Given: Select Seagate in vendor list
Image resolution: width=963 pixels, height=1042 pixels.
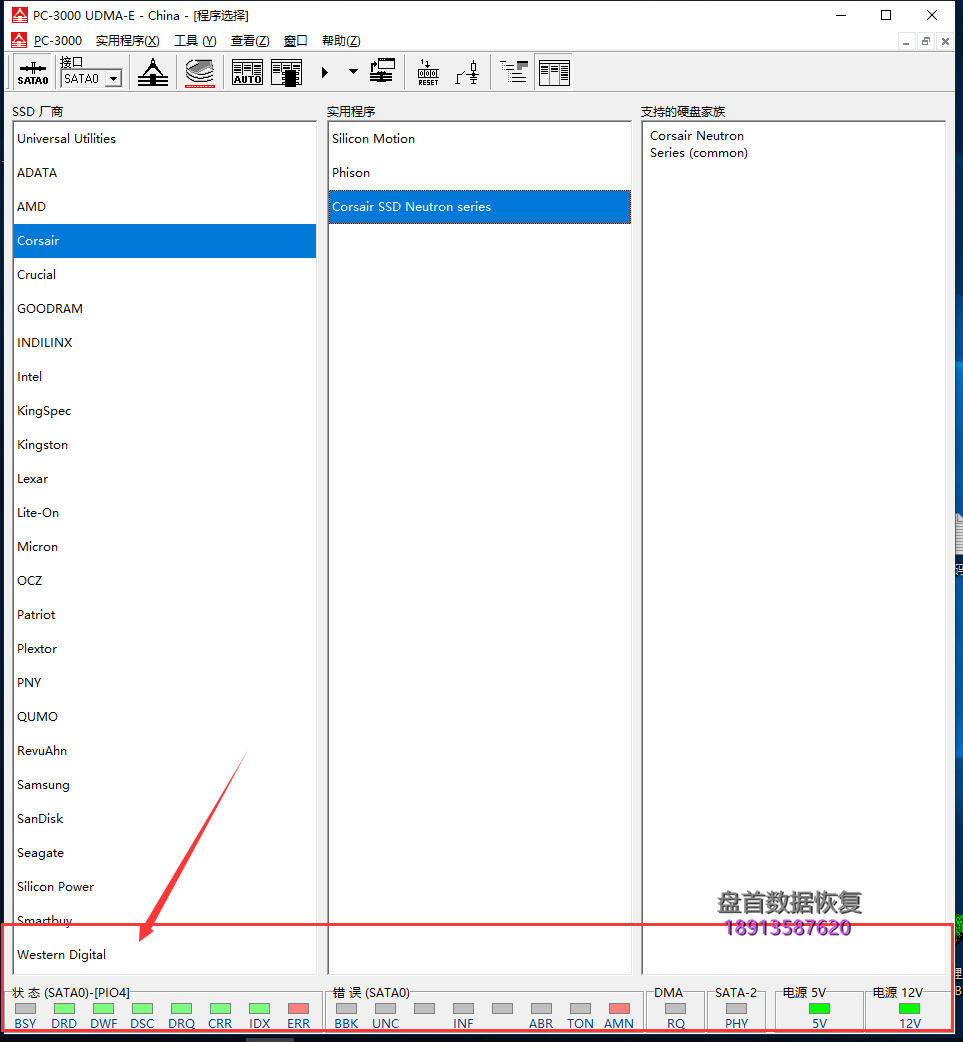Looking at the screenshot, I should 164,853.
